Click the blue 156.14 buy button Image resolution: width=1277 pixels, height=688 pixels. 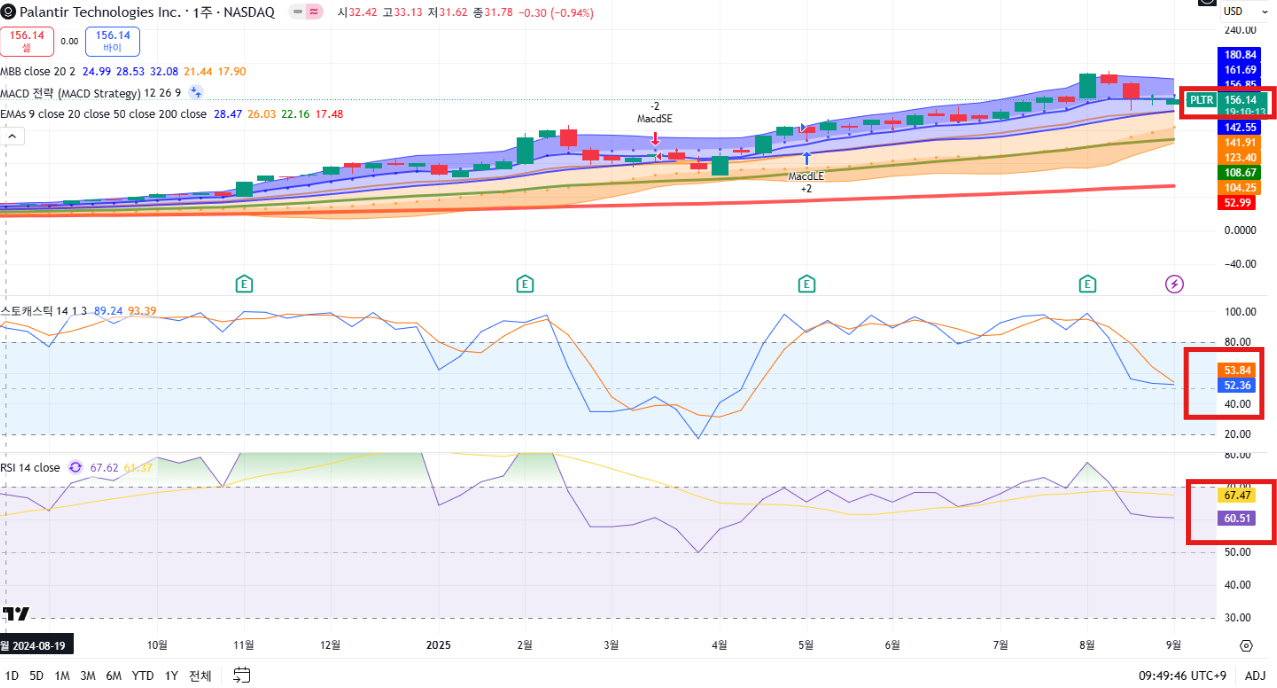(113, 41)
